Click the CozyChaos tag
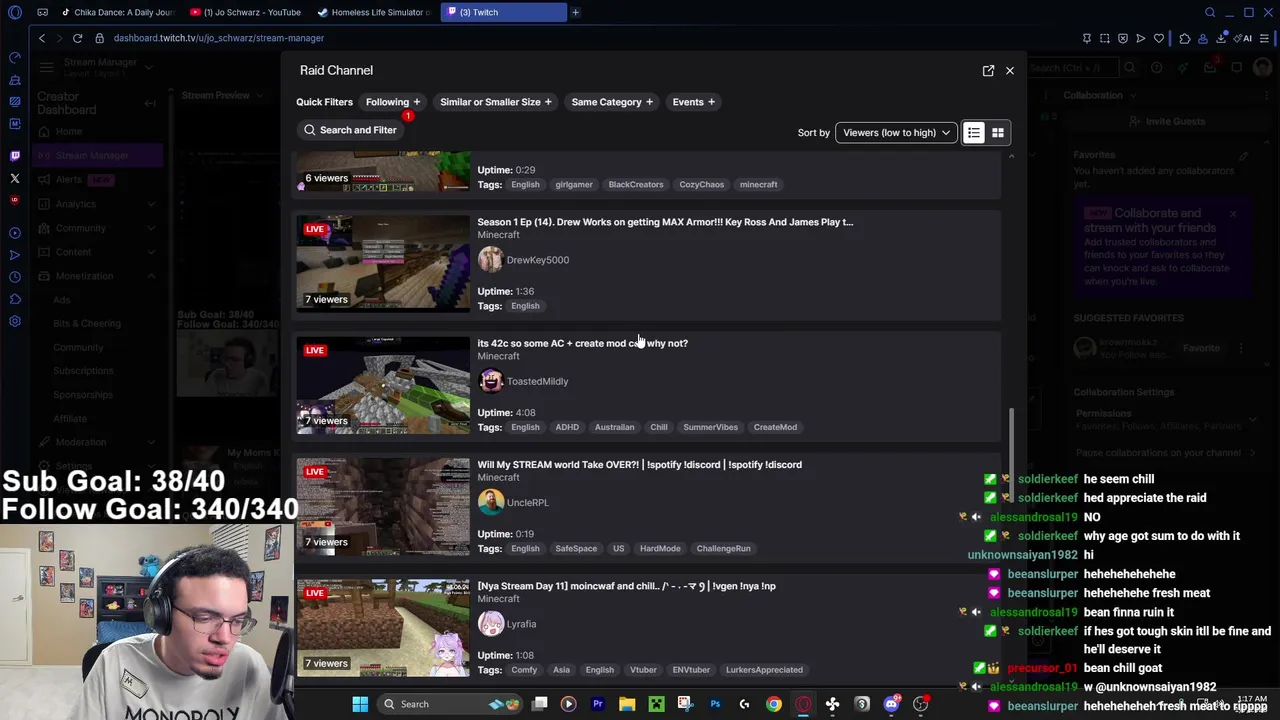Screen dimensions: 1280x720 pyautogui.click(x=701, y=185)
